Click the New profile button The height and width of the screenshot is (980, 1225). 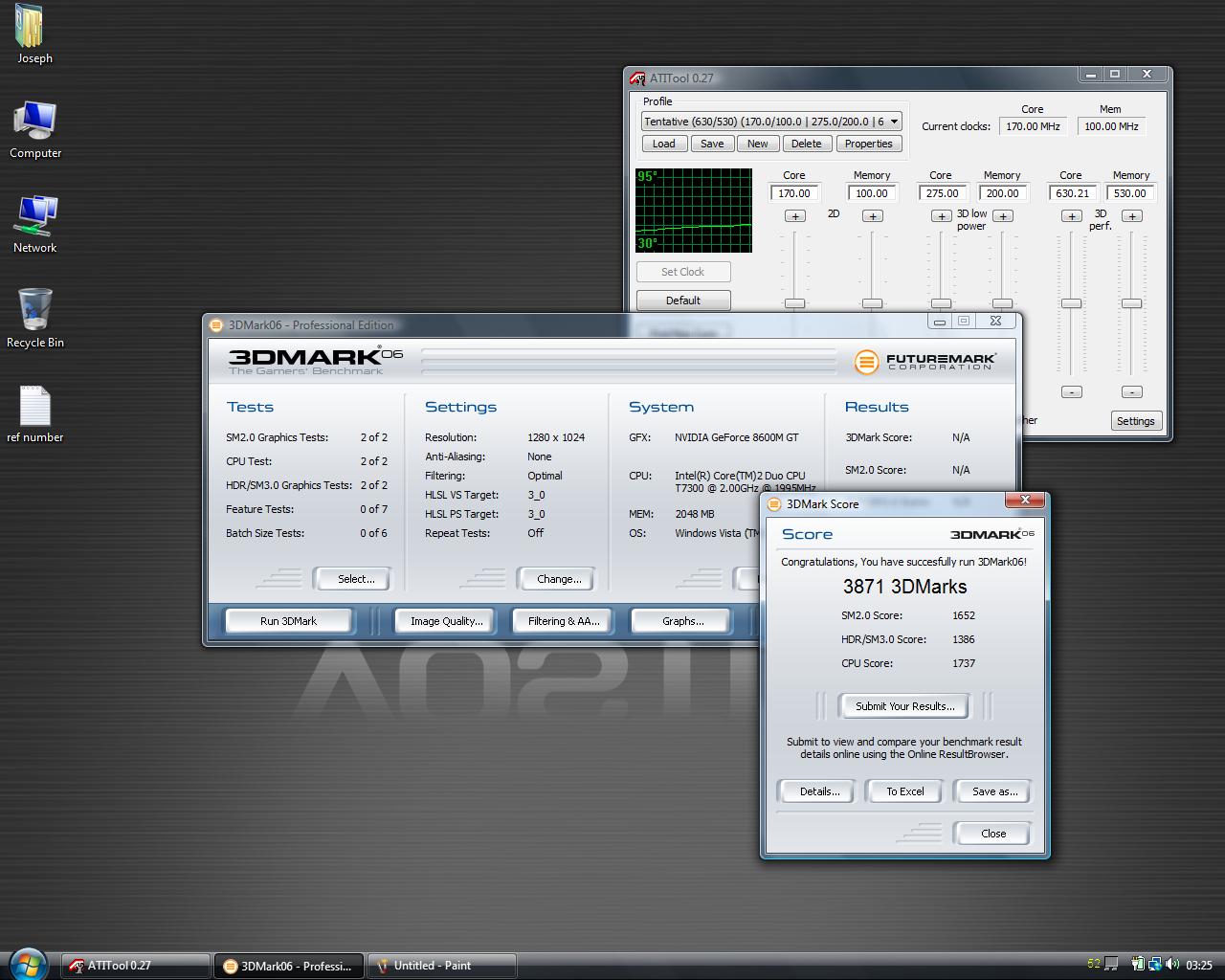pos(758,144)
